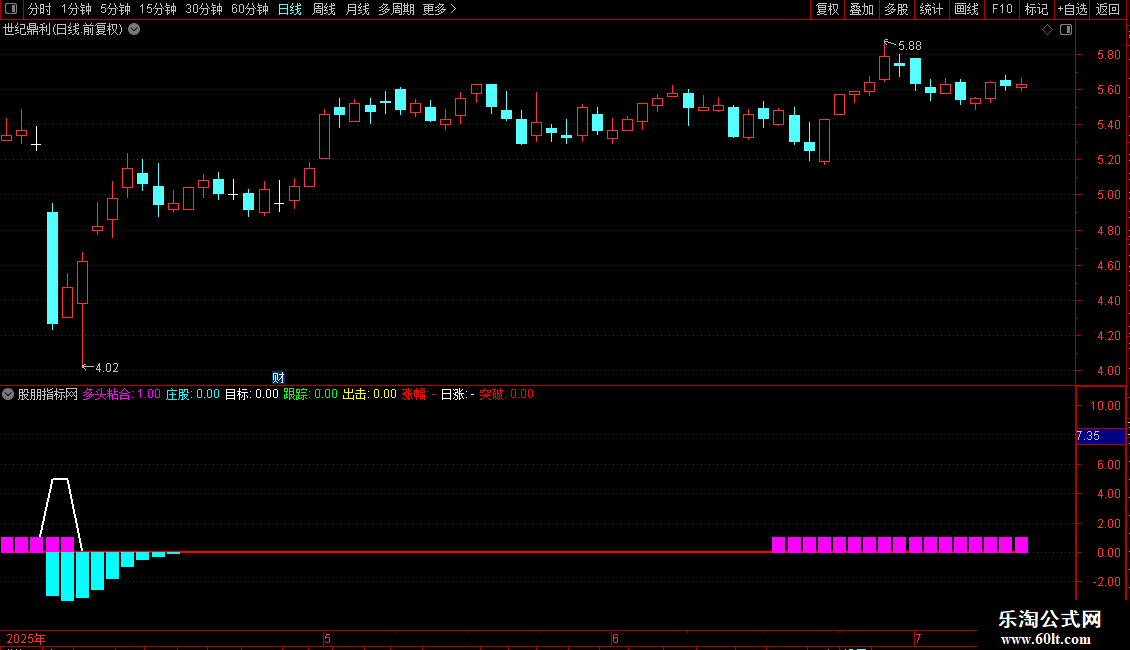Switch to 分时 intraday view
This screenshot has width=1130, height=650.
pyautogui.click(x=40, y=9)
